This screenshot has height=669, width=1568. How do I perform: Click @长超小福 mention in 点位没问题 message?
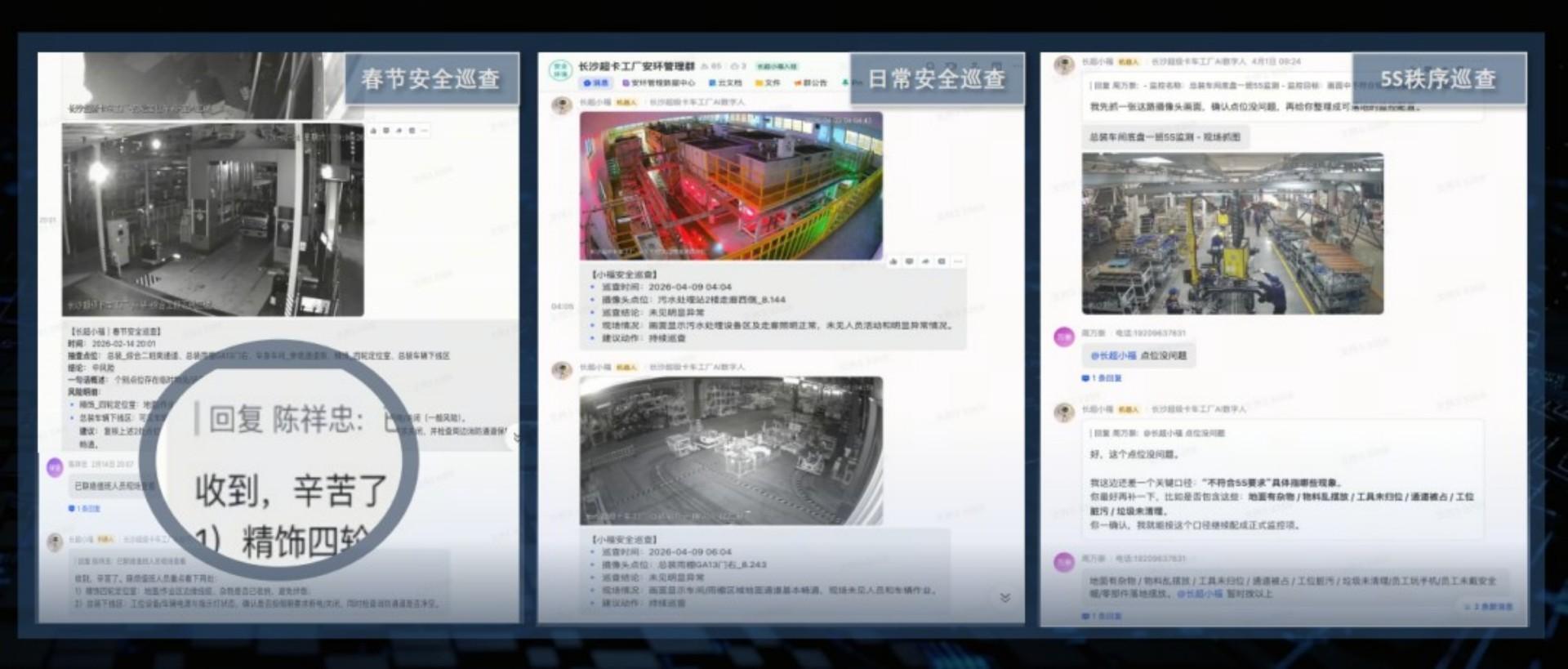(x=1113, y=355)
